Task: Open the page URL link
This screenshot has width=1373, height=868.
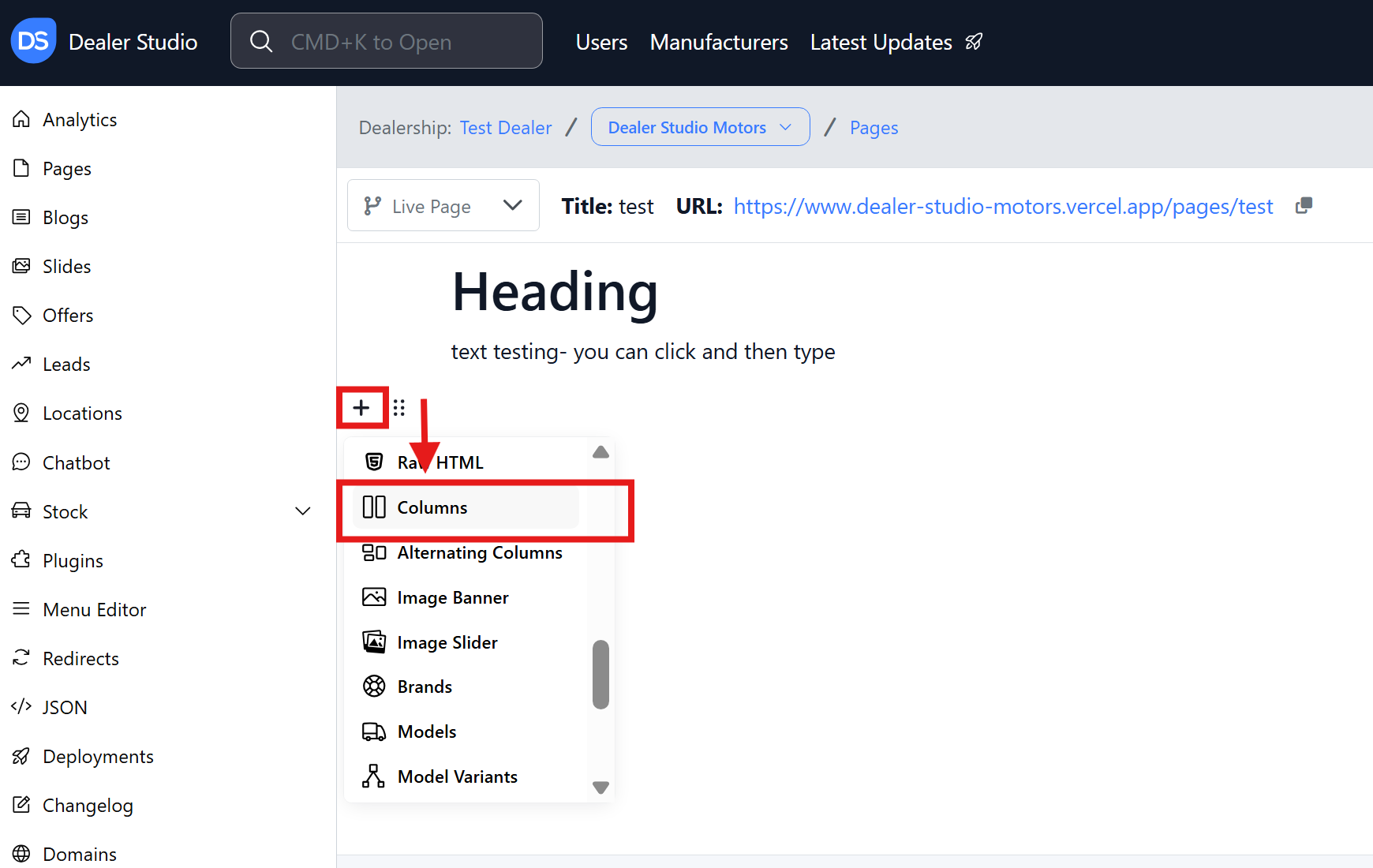Action: click(x=1003, y=206)
